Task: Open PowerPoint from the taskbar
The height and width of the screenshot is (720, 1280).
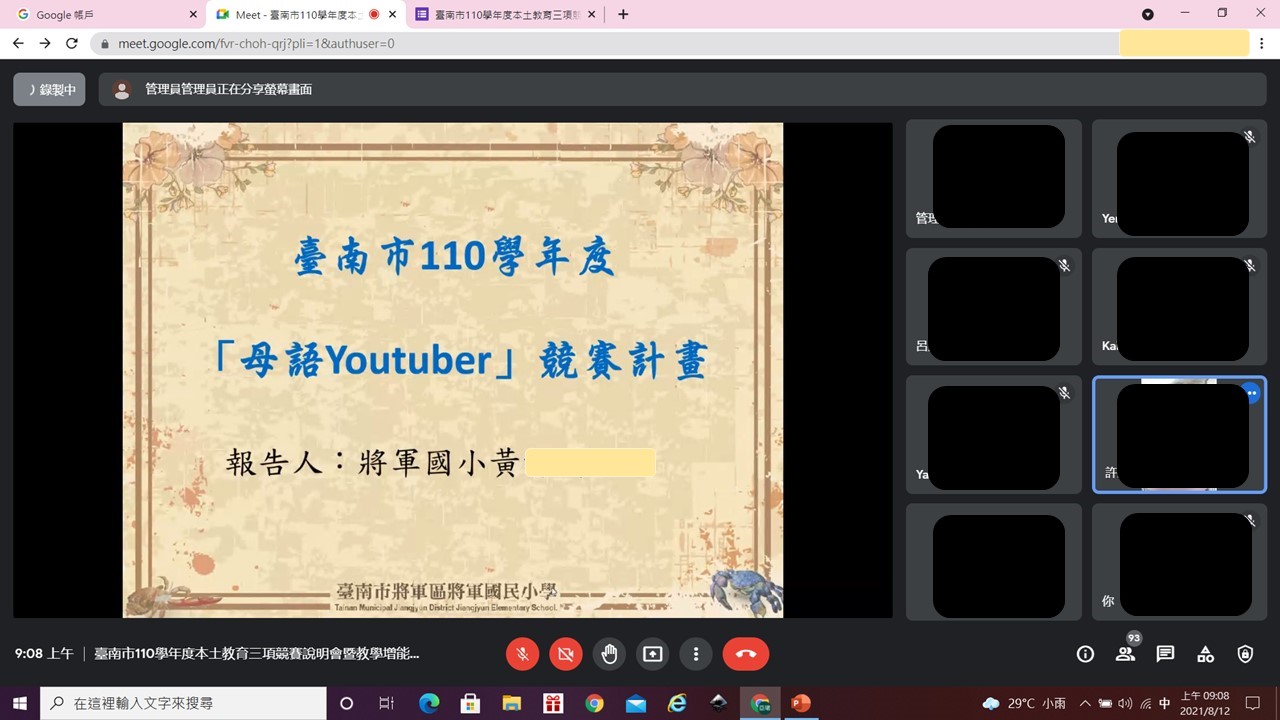Action: point(800,703)
